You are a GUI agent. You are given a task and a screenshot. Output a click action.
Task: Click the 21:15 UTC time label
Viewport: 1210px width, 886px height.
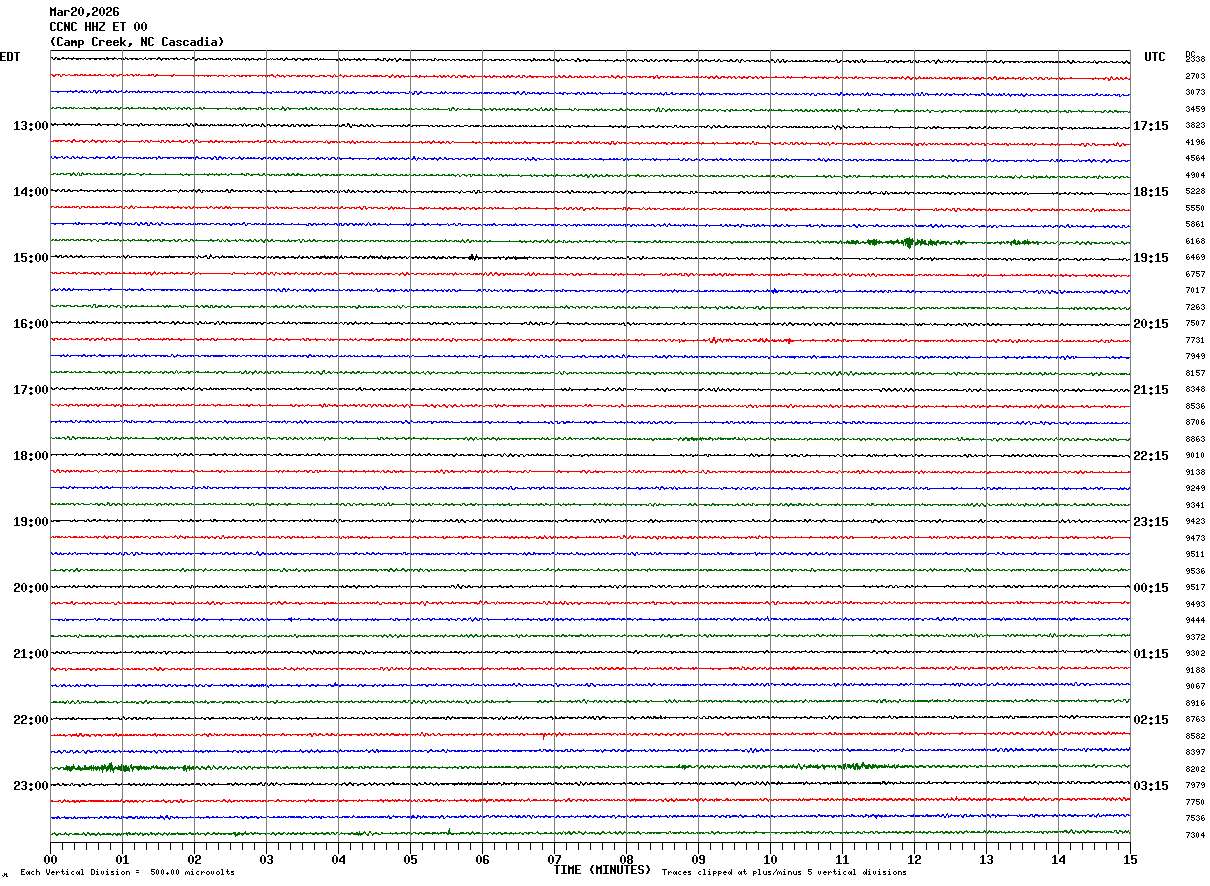coord(1151,390)
